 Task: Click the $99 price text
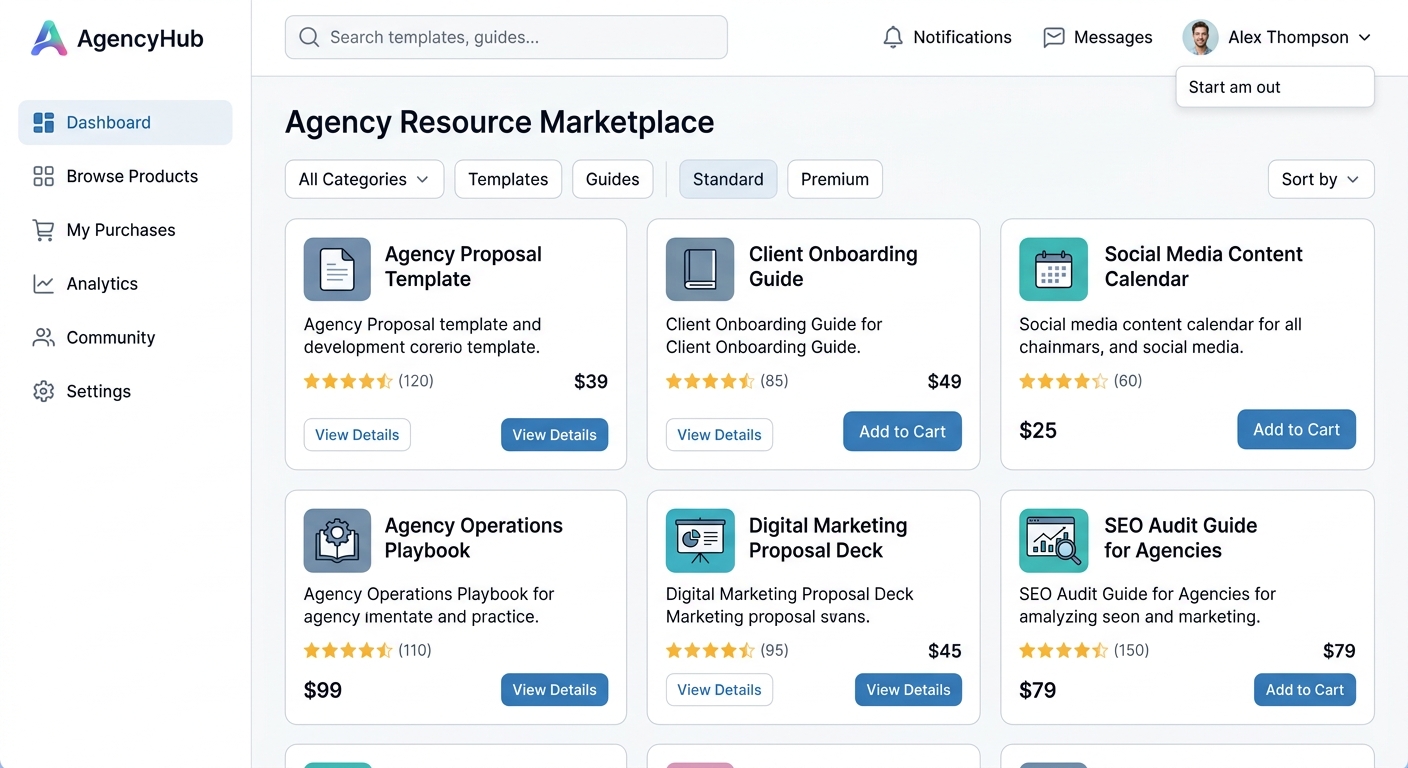323,691
